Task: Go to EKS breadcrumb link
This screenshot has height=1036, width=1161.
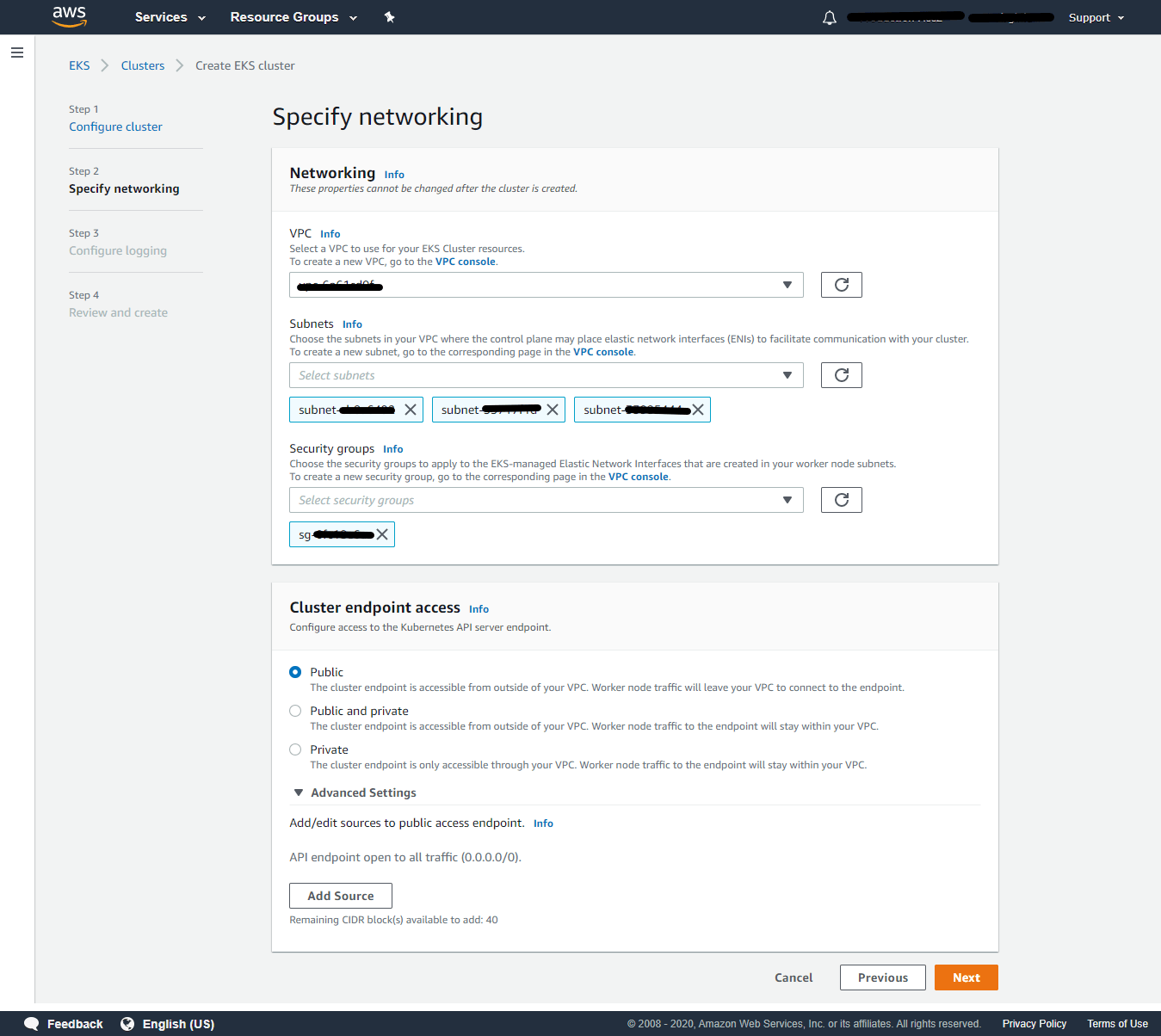Action: 79,65
